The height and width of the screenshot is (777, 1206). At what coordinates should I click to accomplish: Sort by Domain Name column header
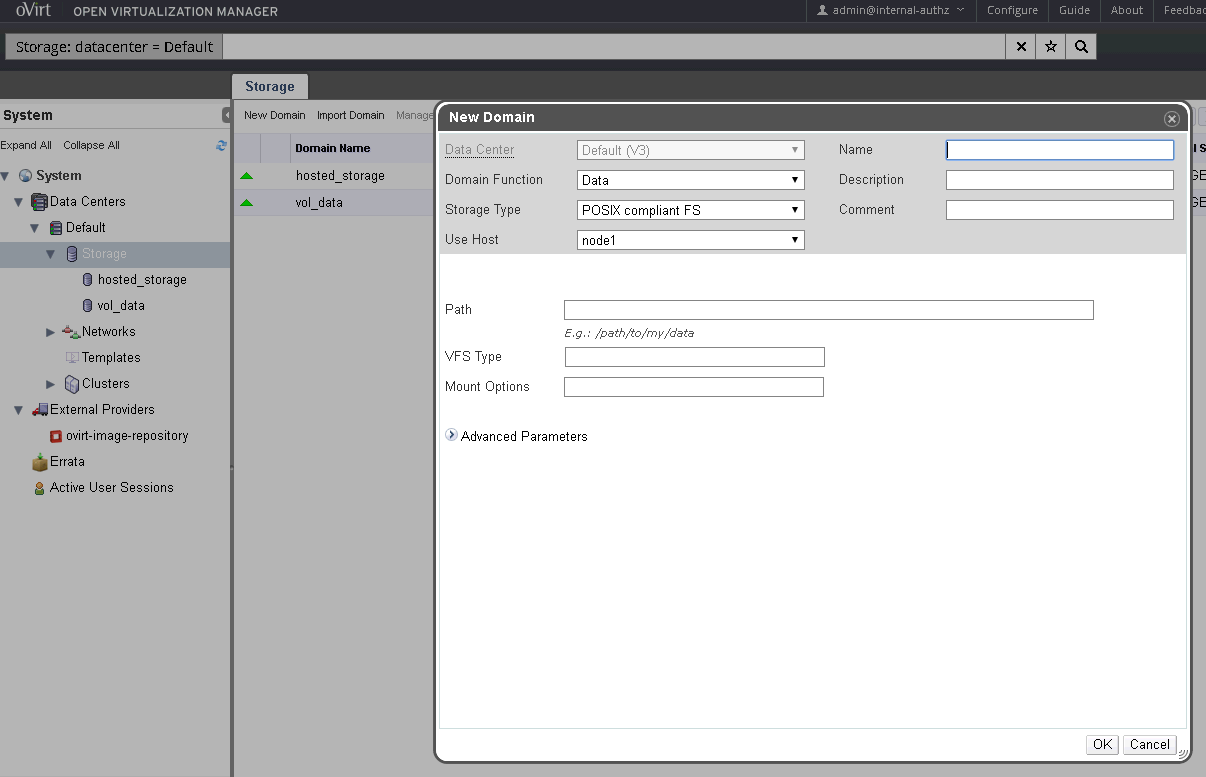tap(333, 148)
